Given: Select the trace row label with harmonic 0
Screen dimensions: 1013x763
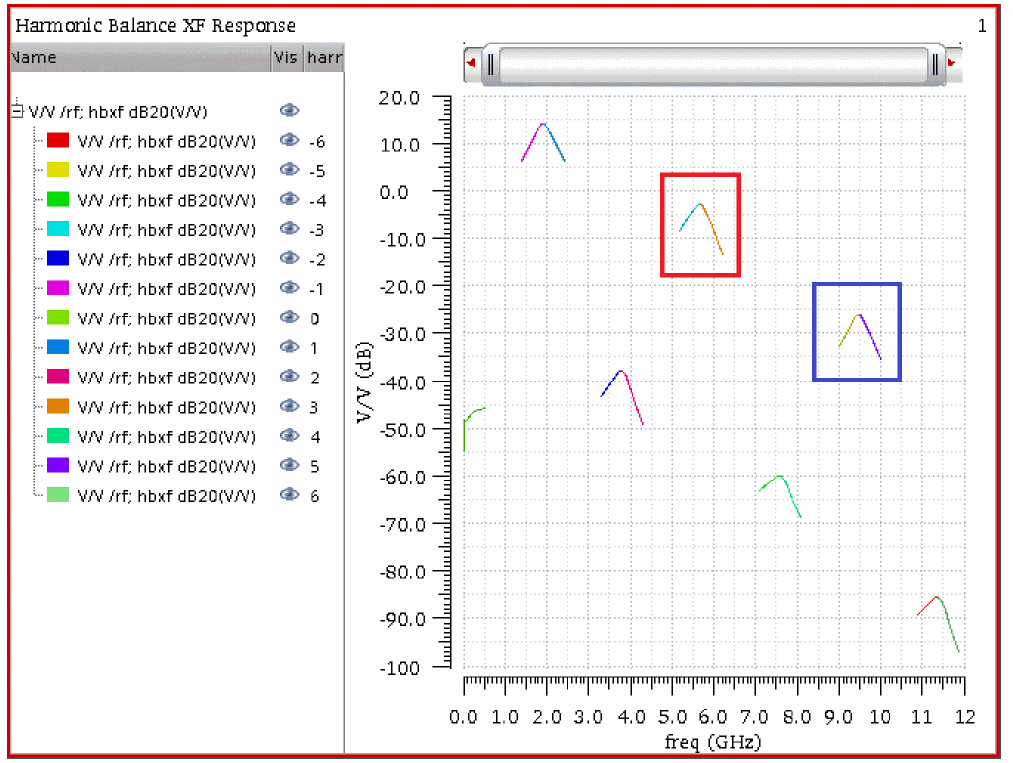Looking at the screenshot, I should [x=167, y=319].
